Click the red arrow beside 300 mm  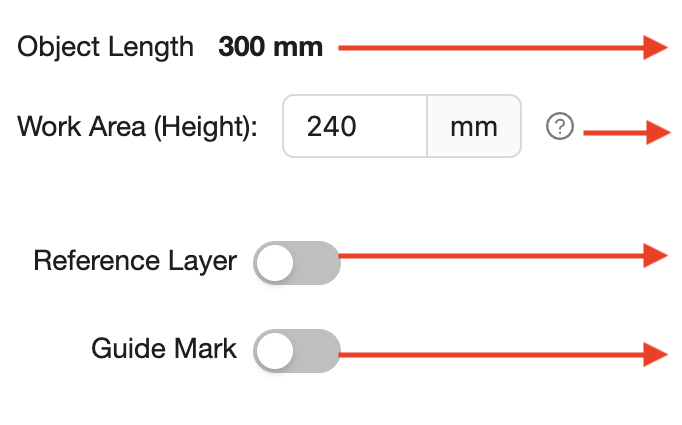click(503, 47)
